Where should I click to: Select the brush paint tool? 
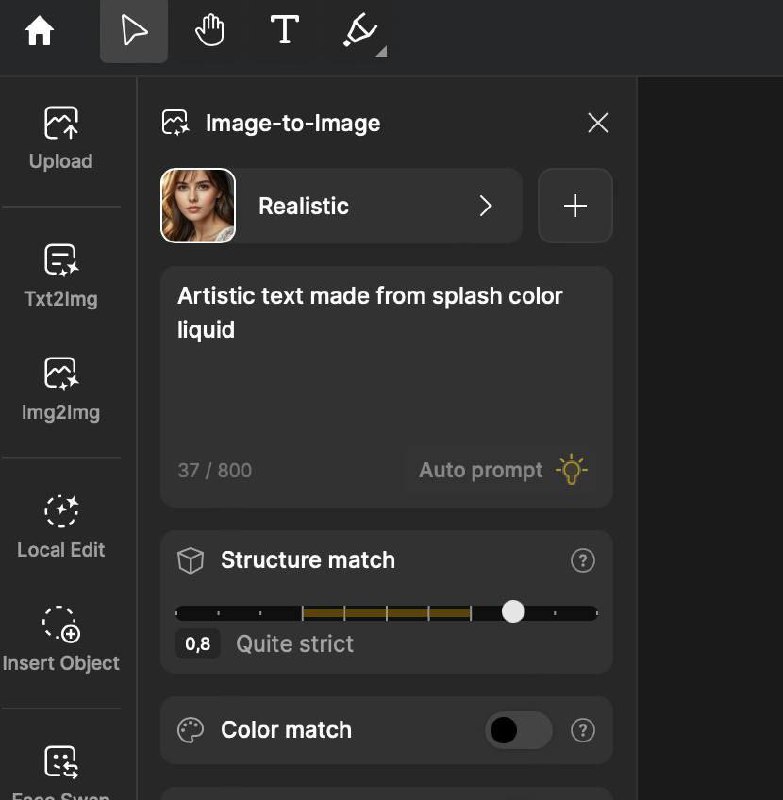360,30
